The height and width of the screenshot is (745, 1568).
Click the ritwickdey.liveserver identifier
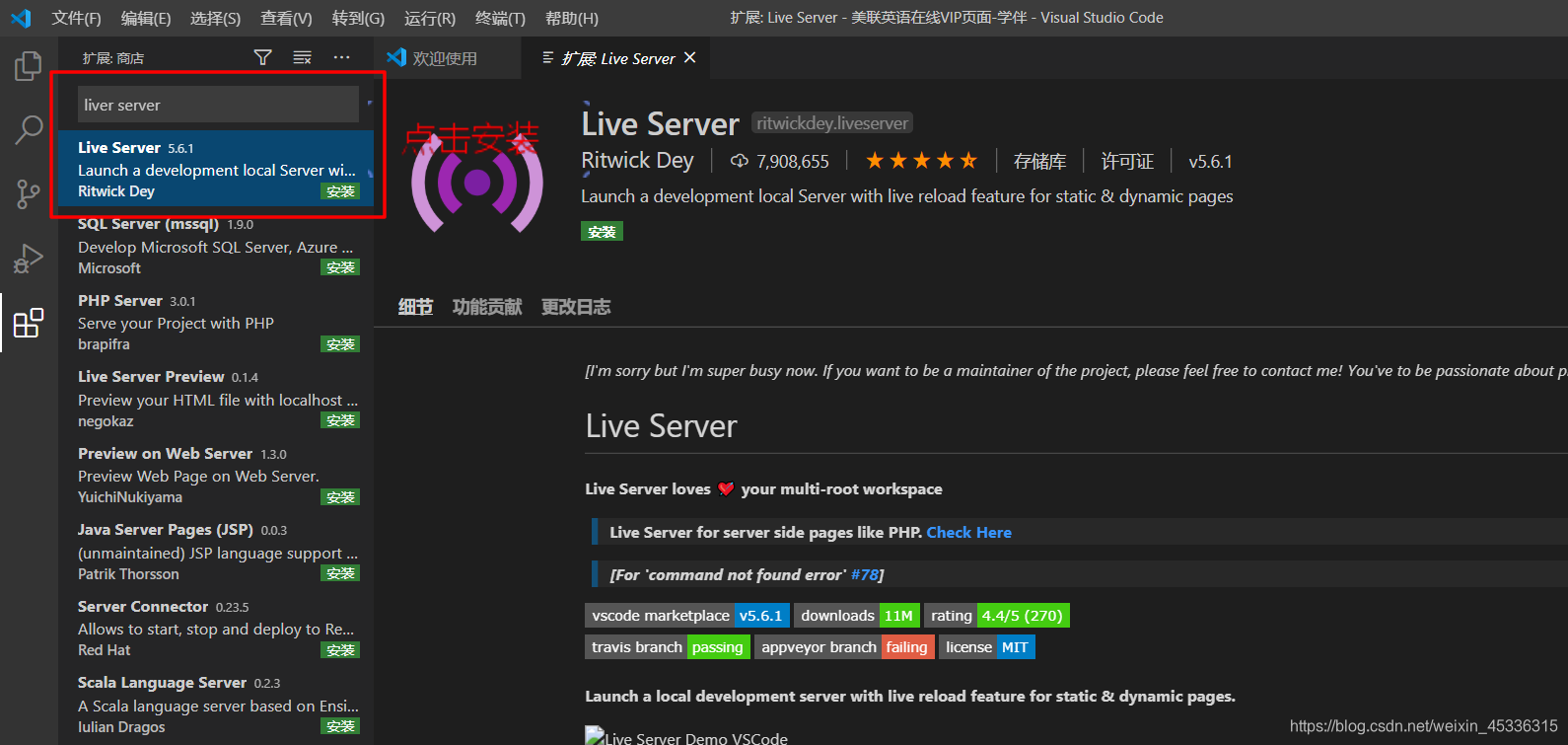coord(832,123)
